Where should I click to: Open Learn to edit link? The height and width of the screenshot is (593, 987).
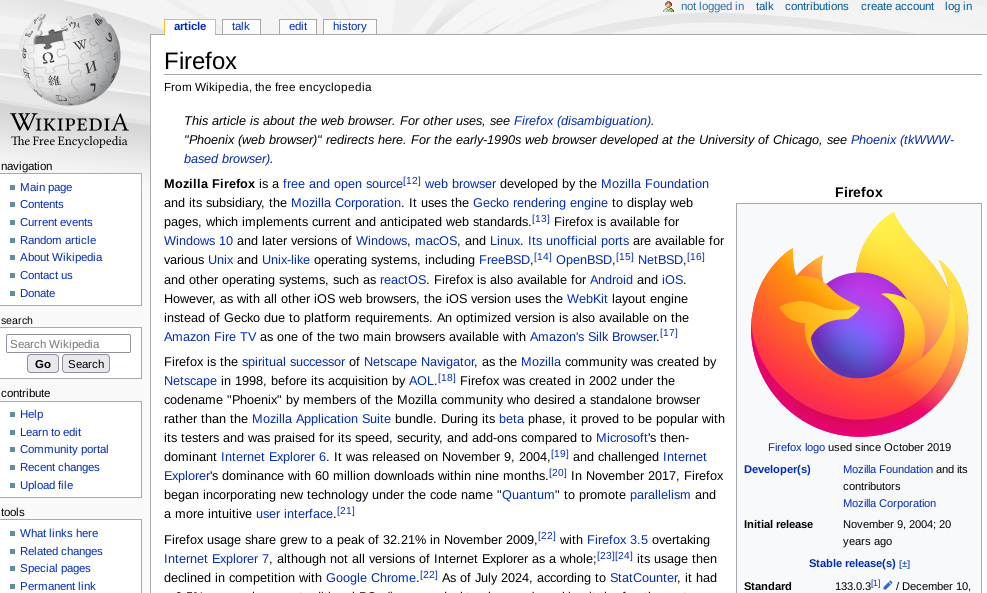[50, 432]
